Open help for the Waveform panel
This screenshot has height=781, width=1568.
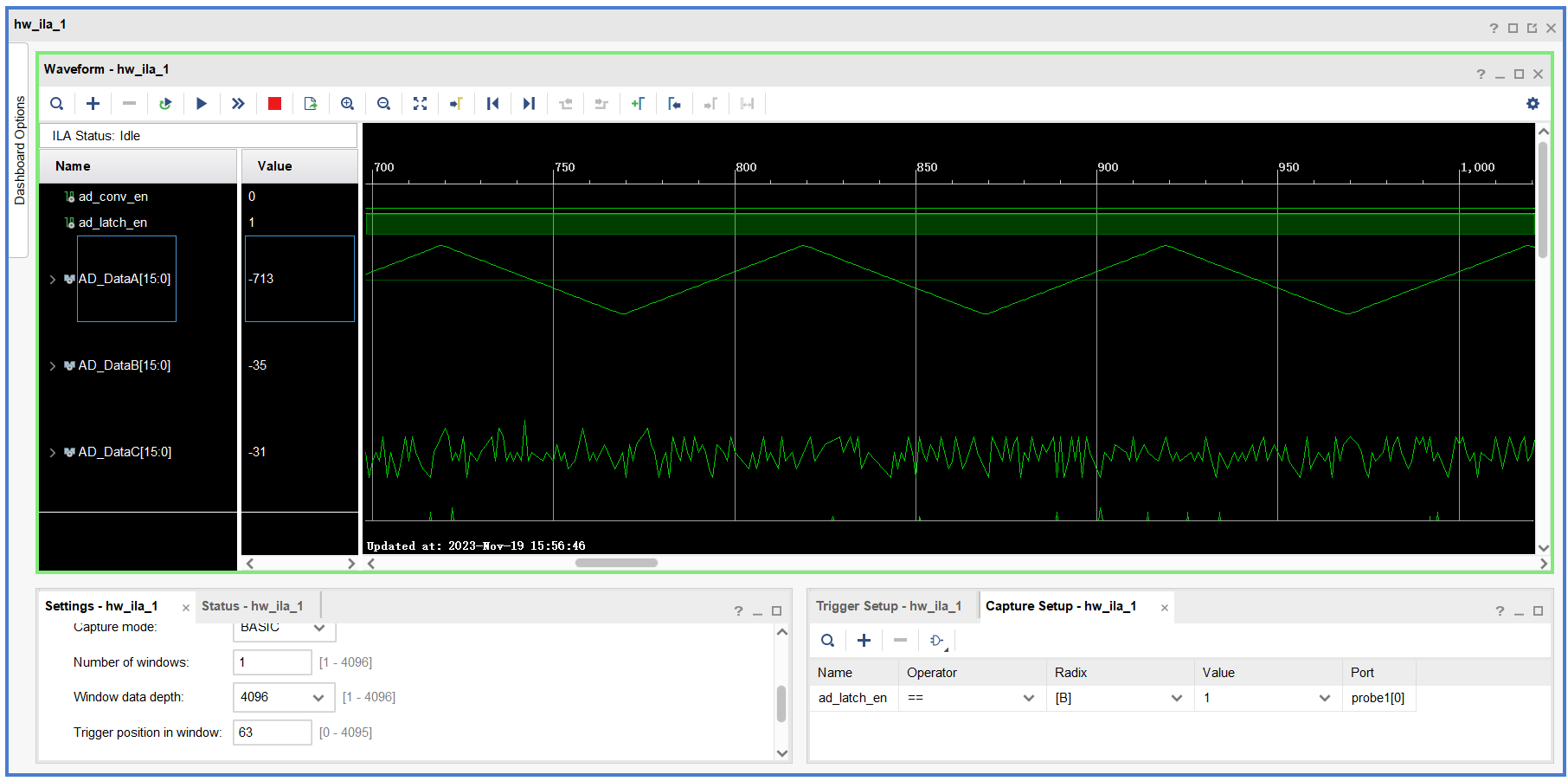click(x=1481, y=74)
